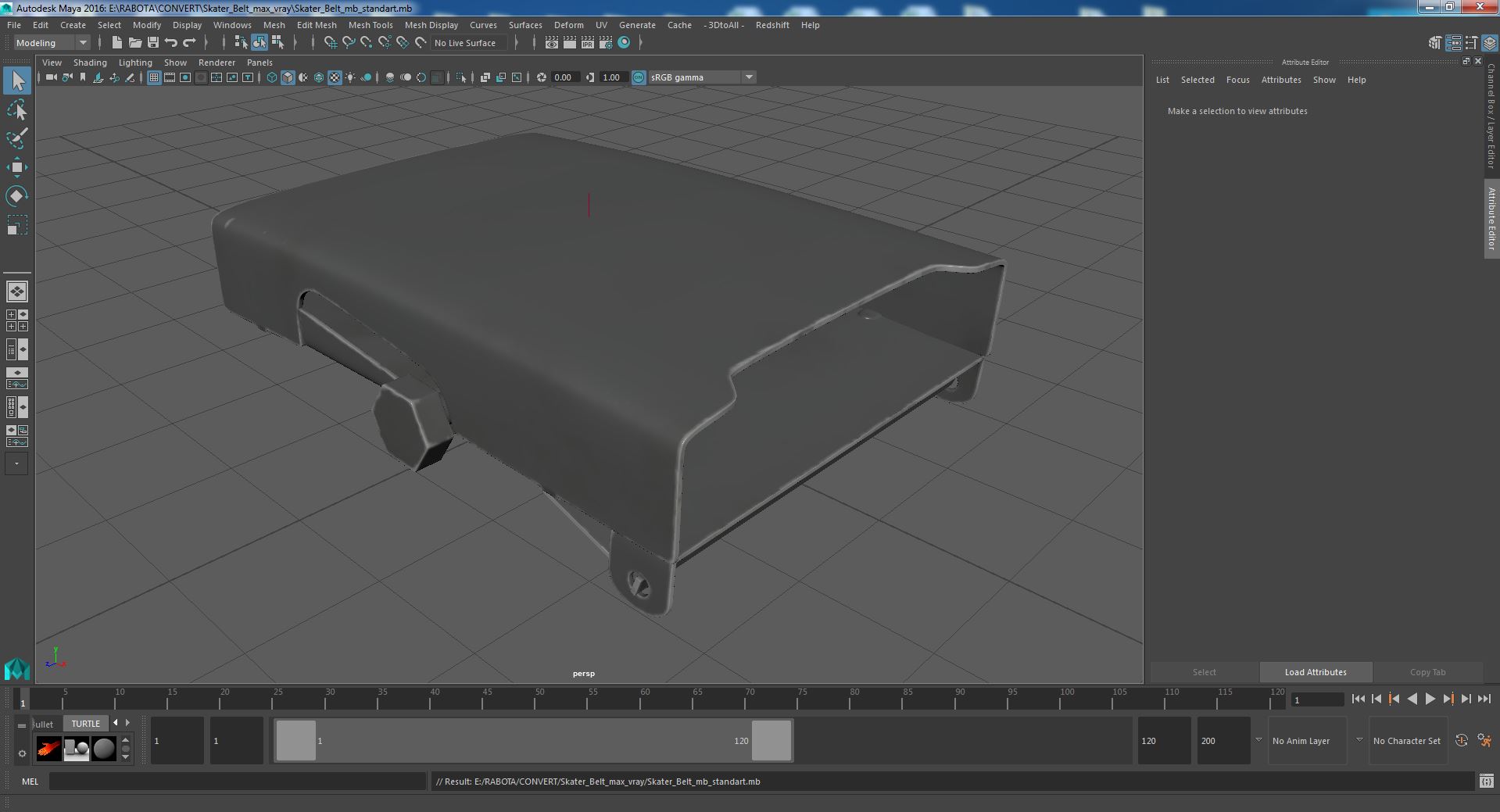Open the Renderer panel menu
The image size is (1500, 812).
tap(217, 63)
